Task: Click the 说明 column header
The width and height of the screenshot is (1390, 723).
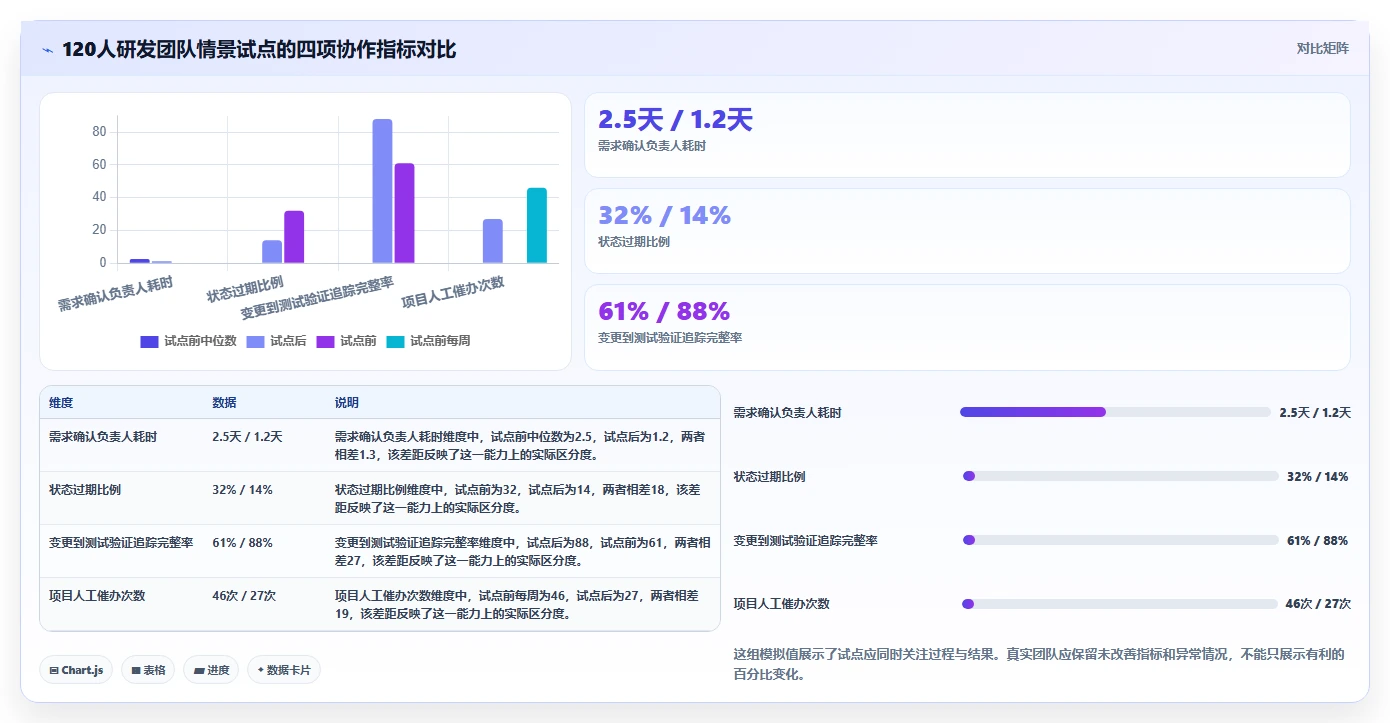Action: coord(347,403)
